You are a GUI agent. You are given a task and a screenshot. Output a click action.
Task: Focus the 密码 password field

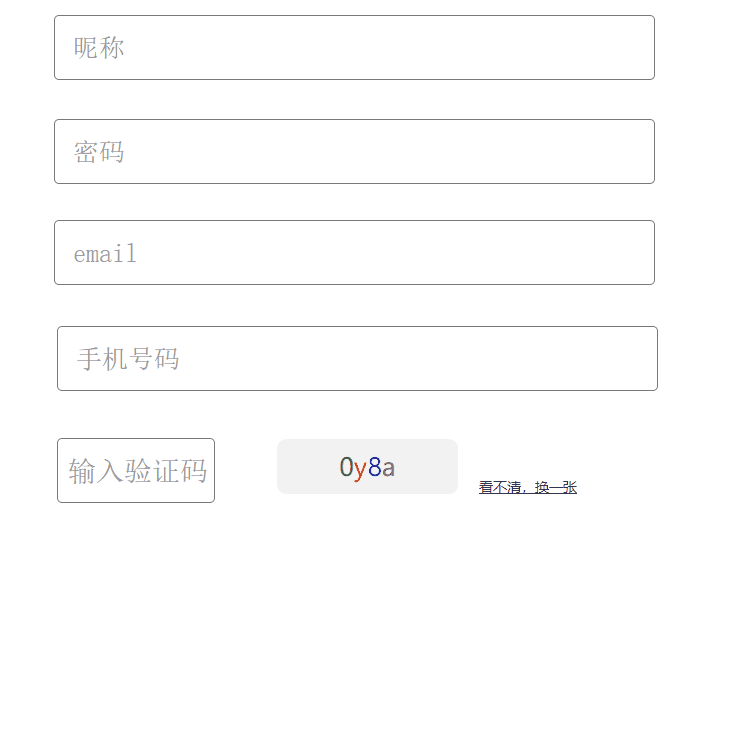coord(354,152)
